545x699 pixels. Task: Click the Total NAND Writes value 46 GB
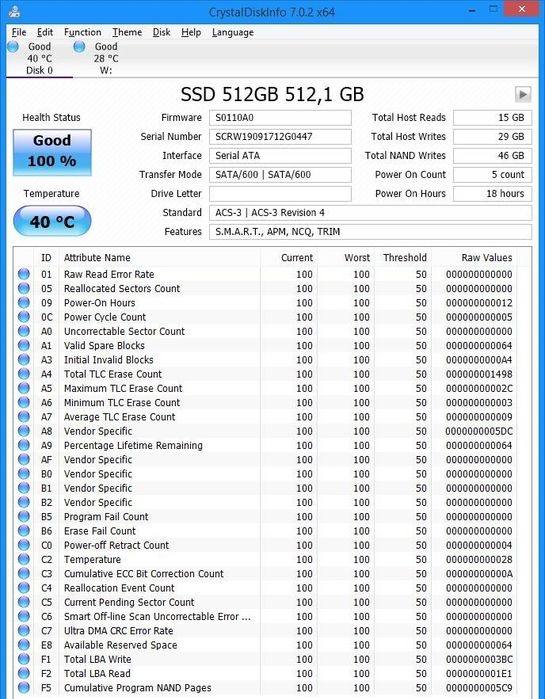pyautogui.click(x=492, y=156)
